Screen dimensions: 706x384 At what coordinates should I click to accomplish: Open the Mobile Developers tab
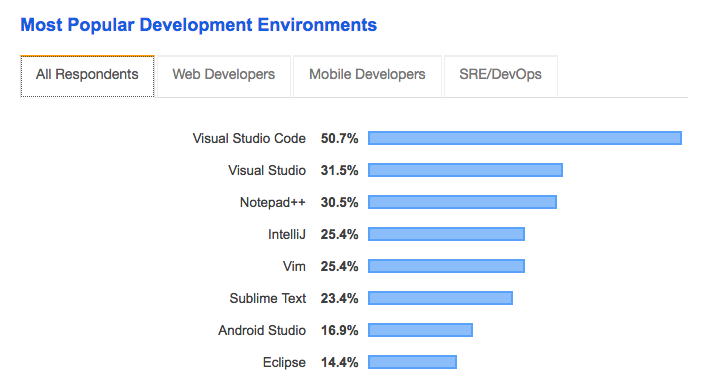point(367,76)
